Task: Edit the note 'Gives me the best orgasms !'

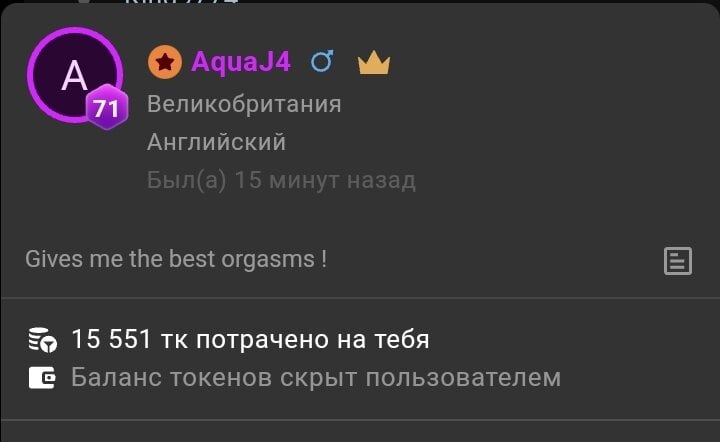Action: [x=176, y=259]
